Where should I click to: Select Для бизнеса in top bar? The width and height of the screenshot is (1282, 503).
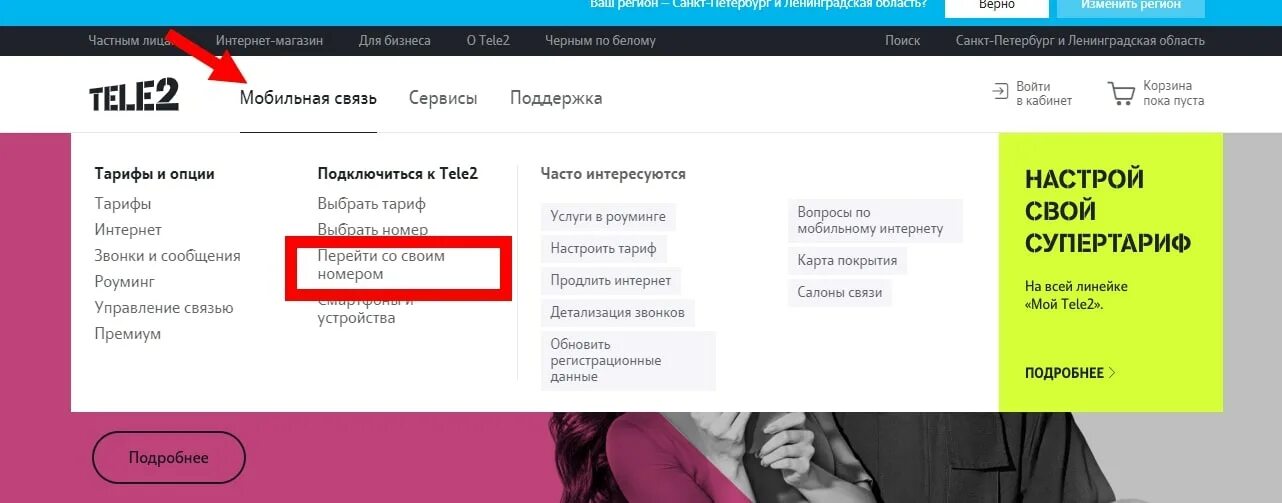[395, 41]
